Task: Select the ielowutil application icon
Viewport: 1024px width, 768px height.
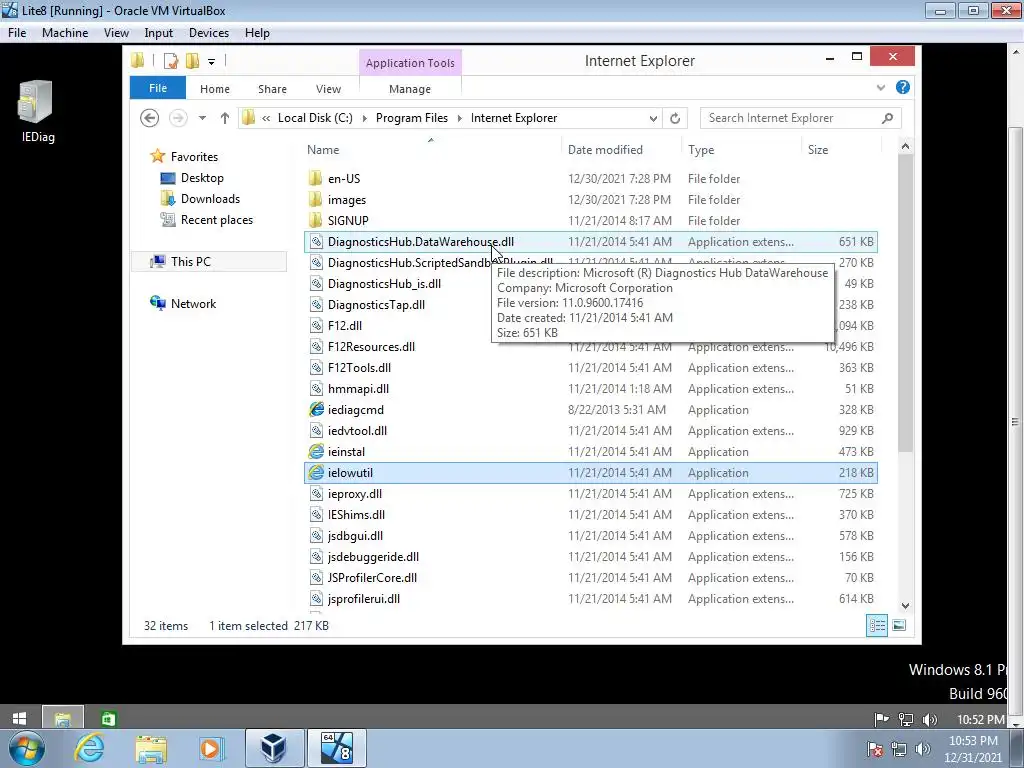Action: click(x=316, y=472)
